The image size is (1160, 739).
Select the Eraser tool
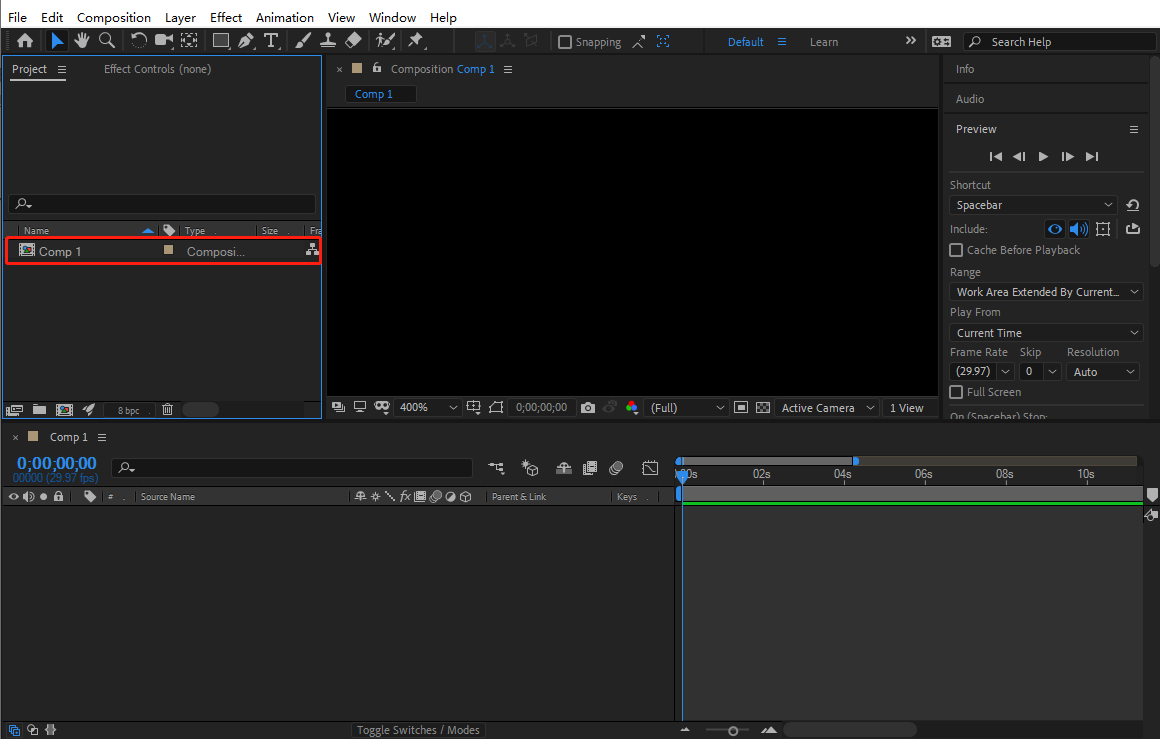click(354, 41)
